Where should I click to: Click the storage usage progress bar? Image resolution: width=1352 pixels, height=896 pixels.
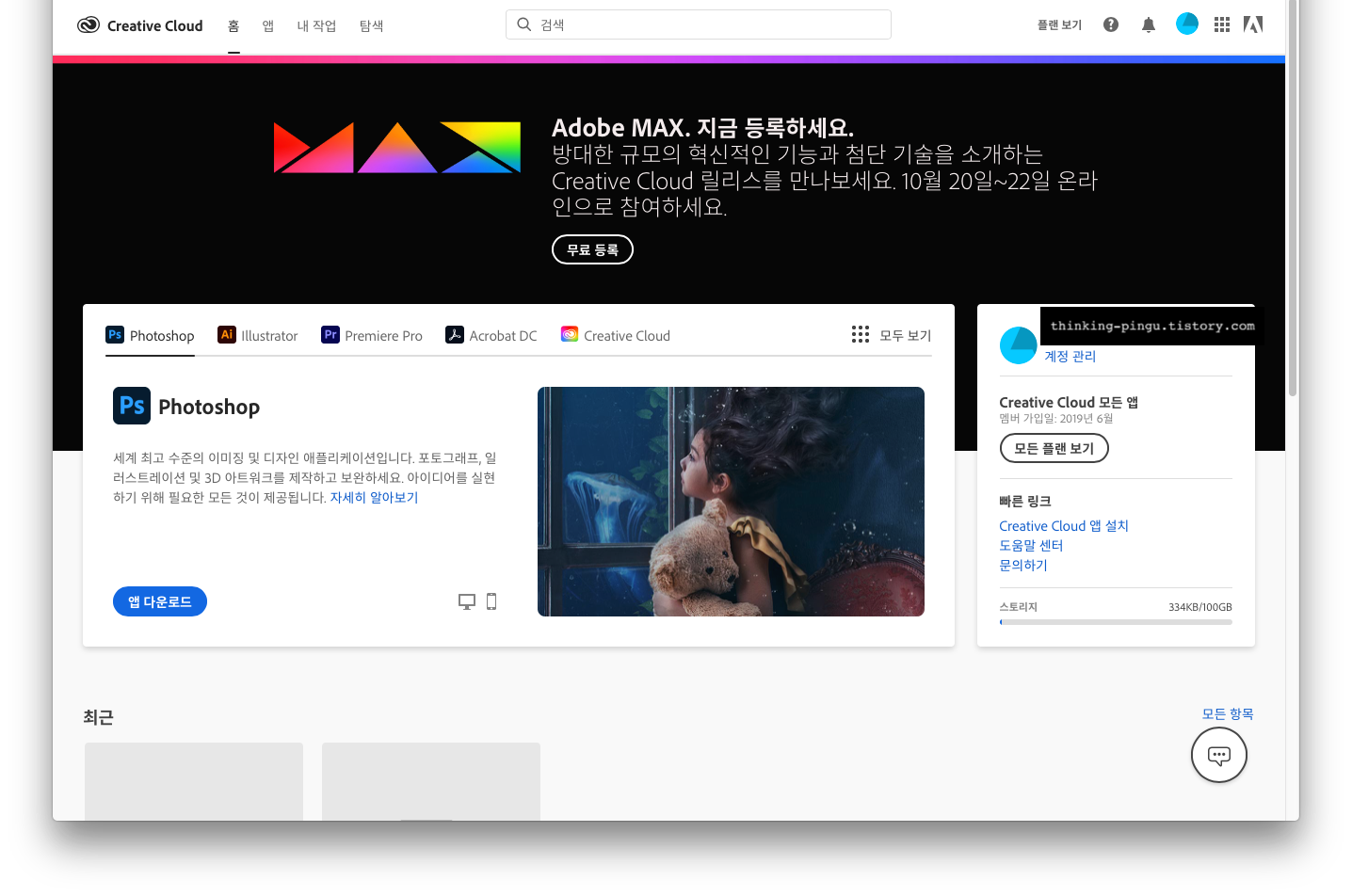tap(1116, 622)
